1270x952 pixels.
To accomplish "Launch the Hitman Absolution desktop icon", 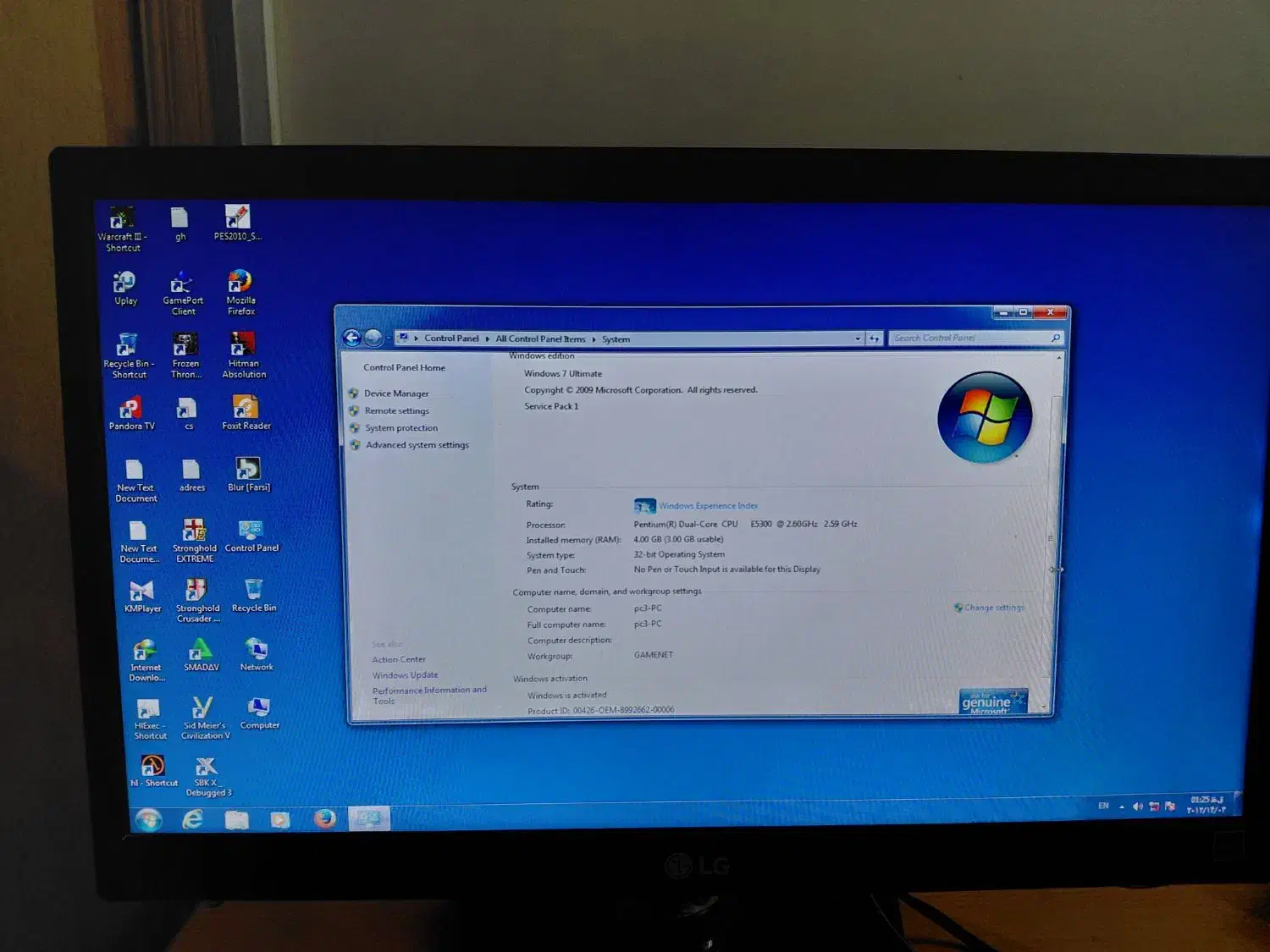I will [x=244, y=355].
